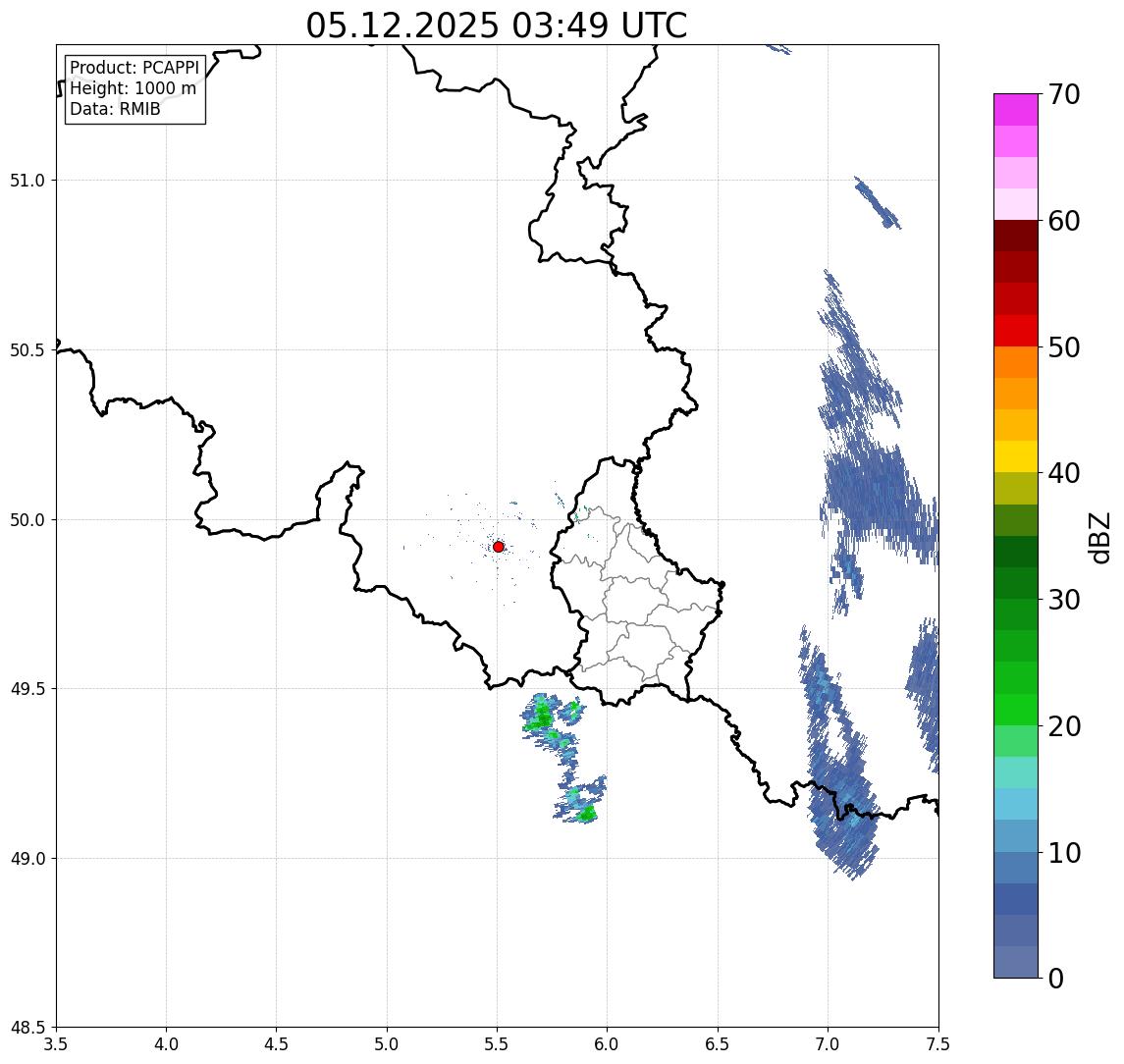Image resolution: width=1124 pixels, height=1064 pixels.
Task: Click the longitude axis label 4.0
Action: pos(166,1044)
